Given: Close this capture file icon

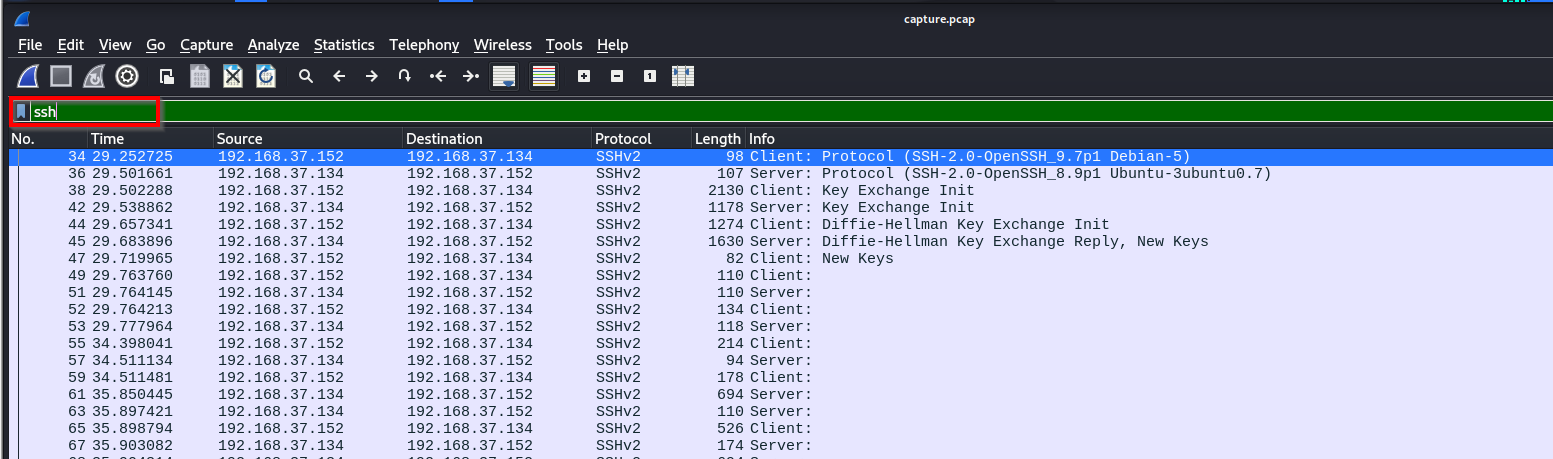Looking at the screenshot, I should [x=233, y=76].
